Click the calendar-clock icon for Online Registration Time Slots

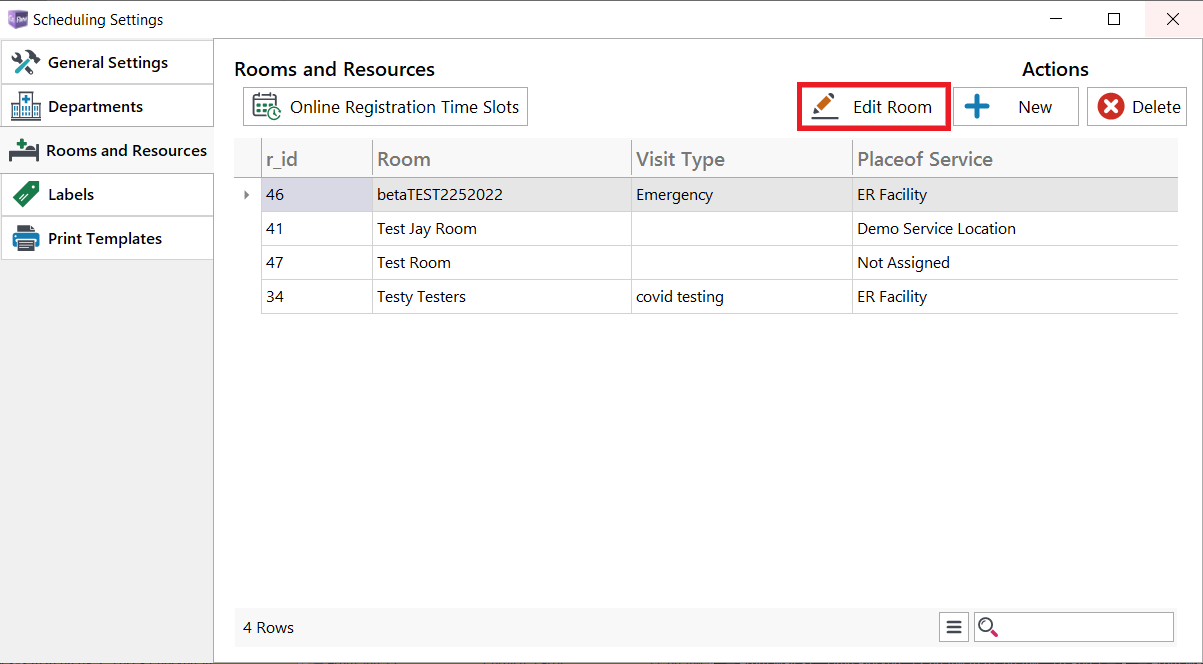click(265, 106)
